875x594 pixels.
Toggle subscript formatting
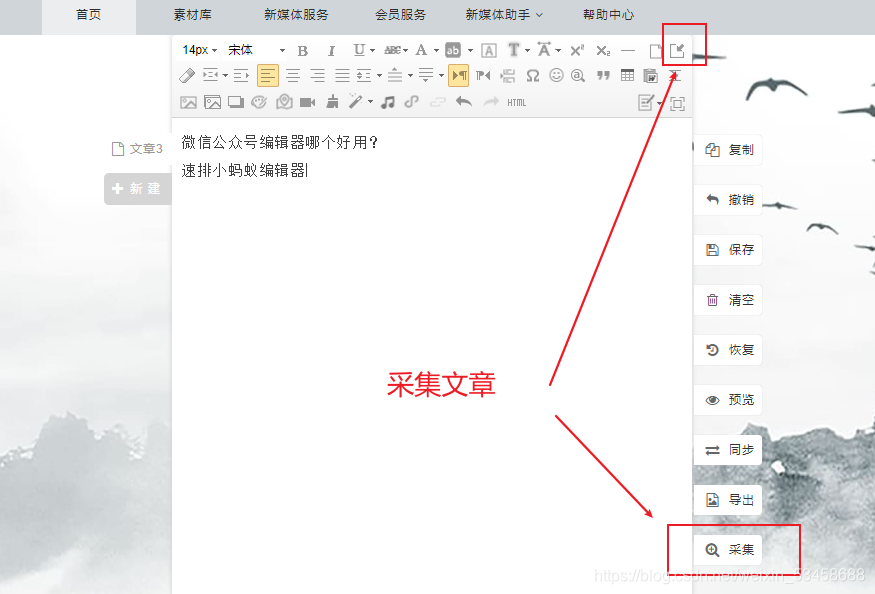pyautogui.click(x=603, y=50)
